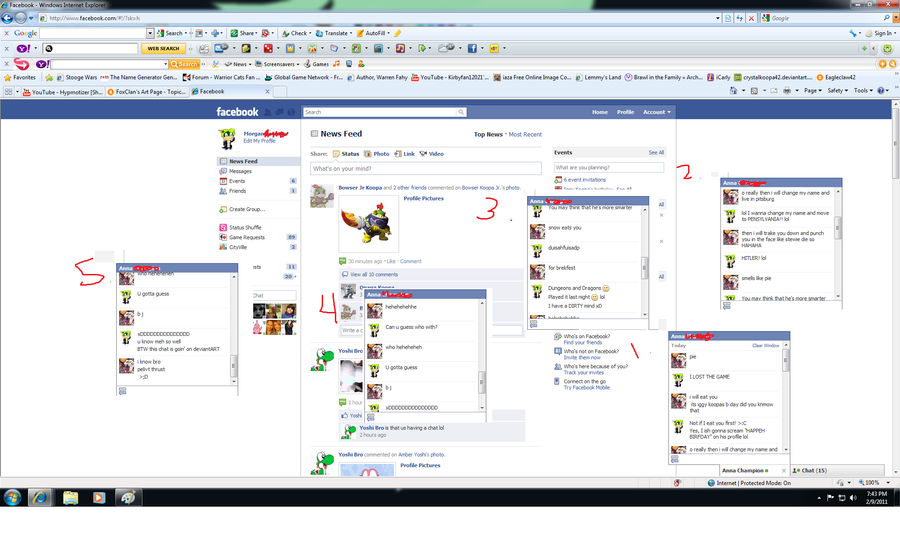Click the Favorites star icon
This screenshot has height=539, width=900.
7,77
